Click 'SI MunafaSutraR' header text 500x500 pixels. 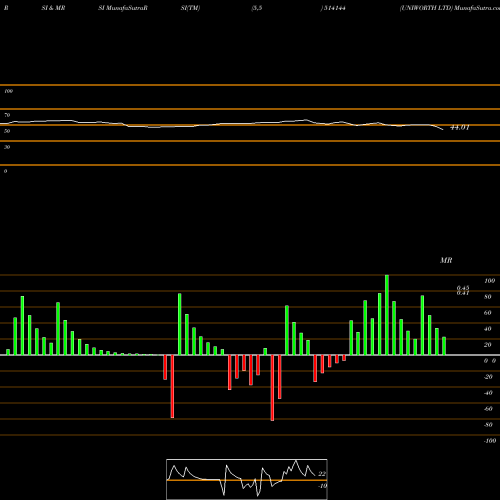tap(123, 8)
